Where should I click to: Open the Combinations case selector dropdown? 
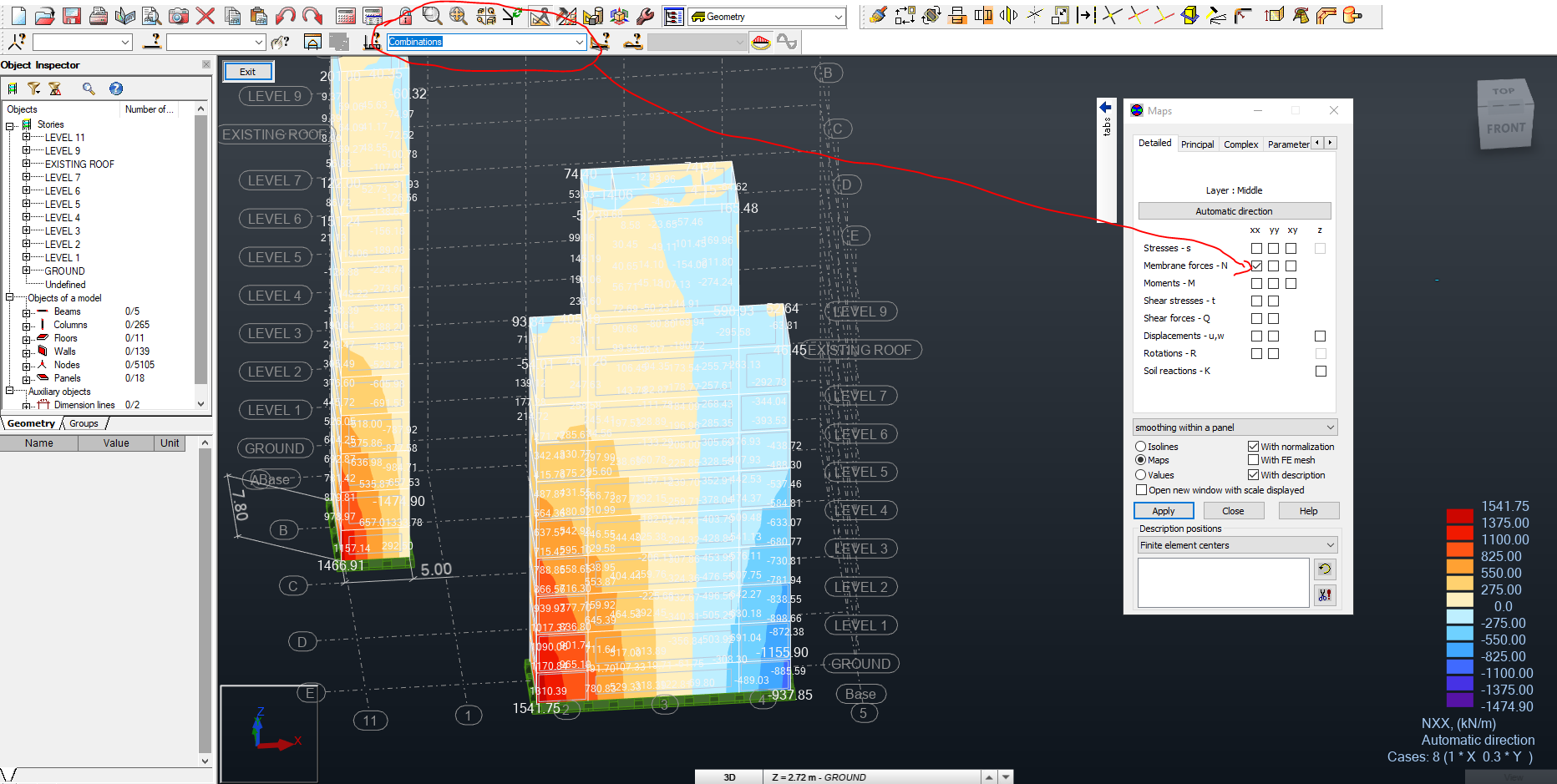[580, 42]
